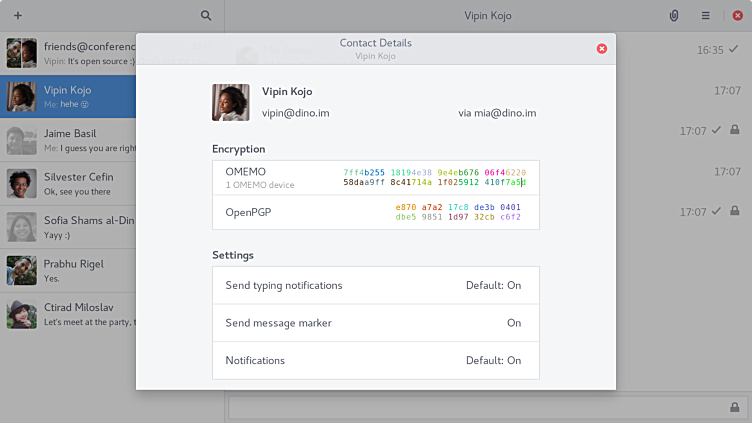Image resolution: width=752 pixels, height=423 pixels.
Task: Change Send typing notifications setting
Action: click(375, 285)
